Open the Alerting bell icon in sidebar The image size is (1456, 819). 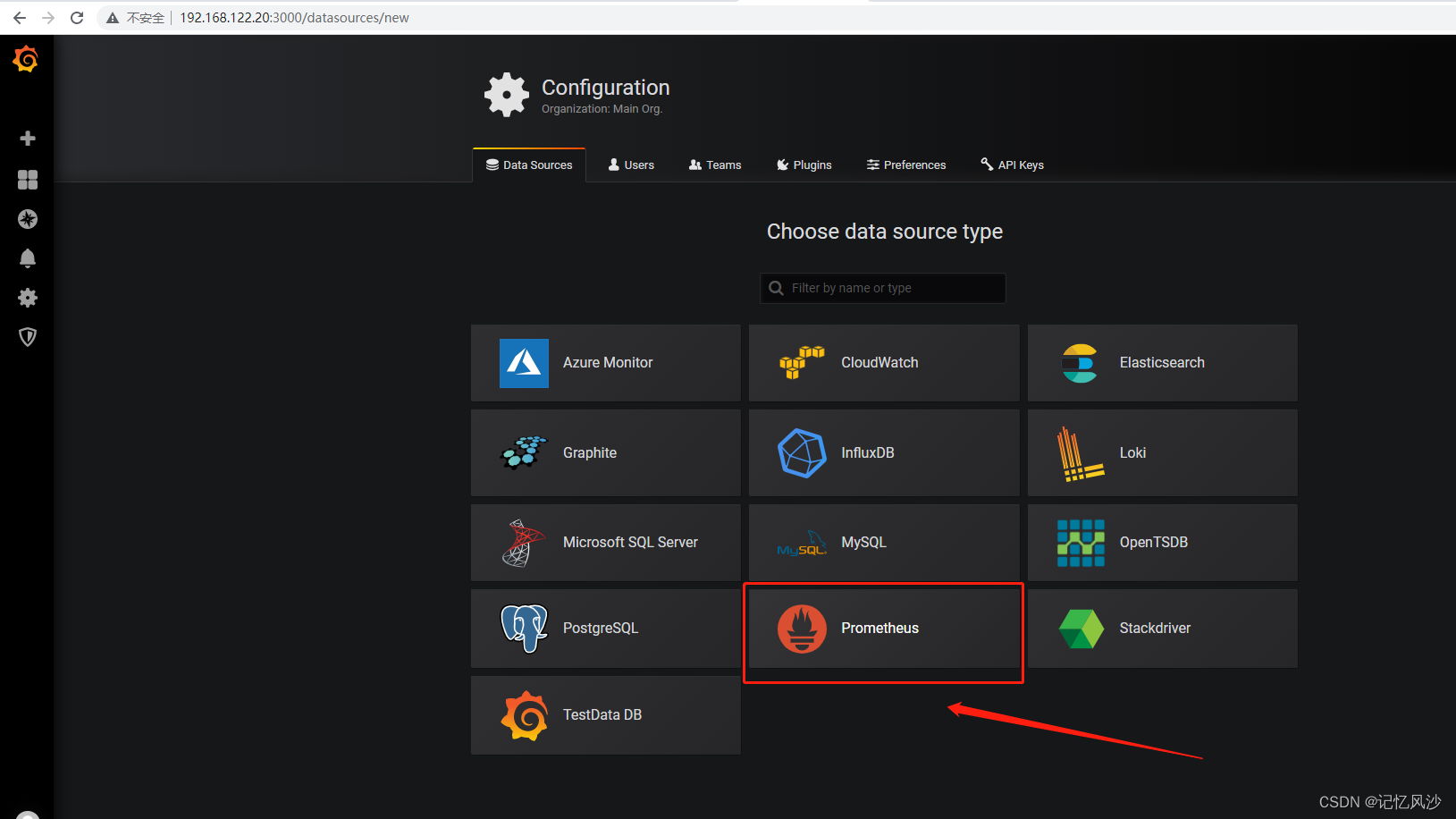point(28,258)
